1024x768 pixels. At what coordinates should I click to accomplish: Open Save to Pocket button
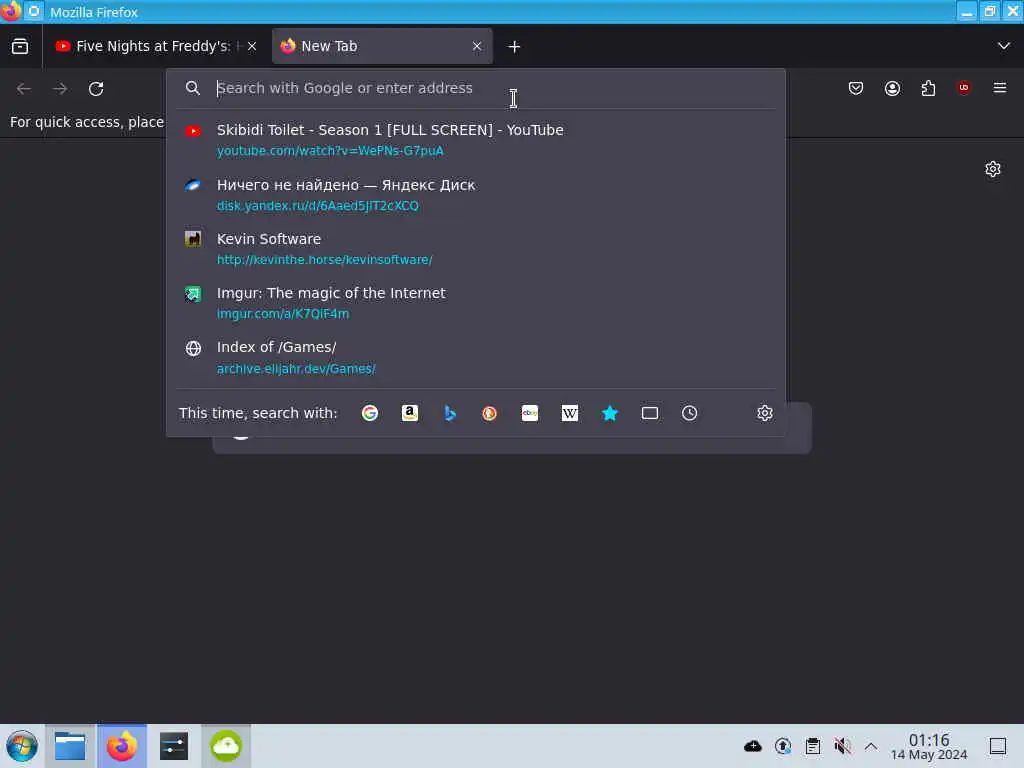pos(856,88)
